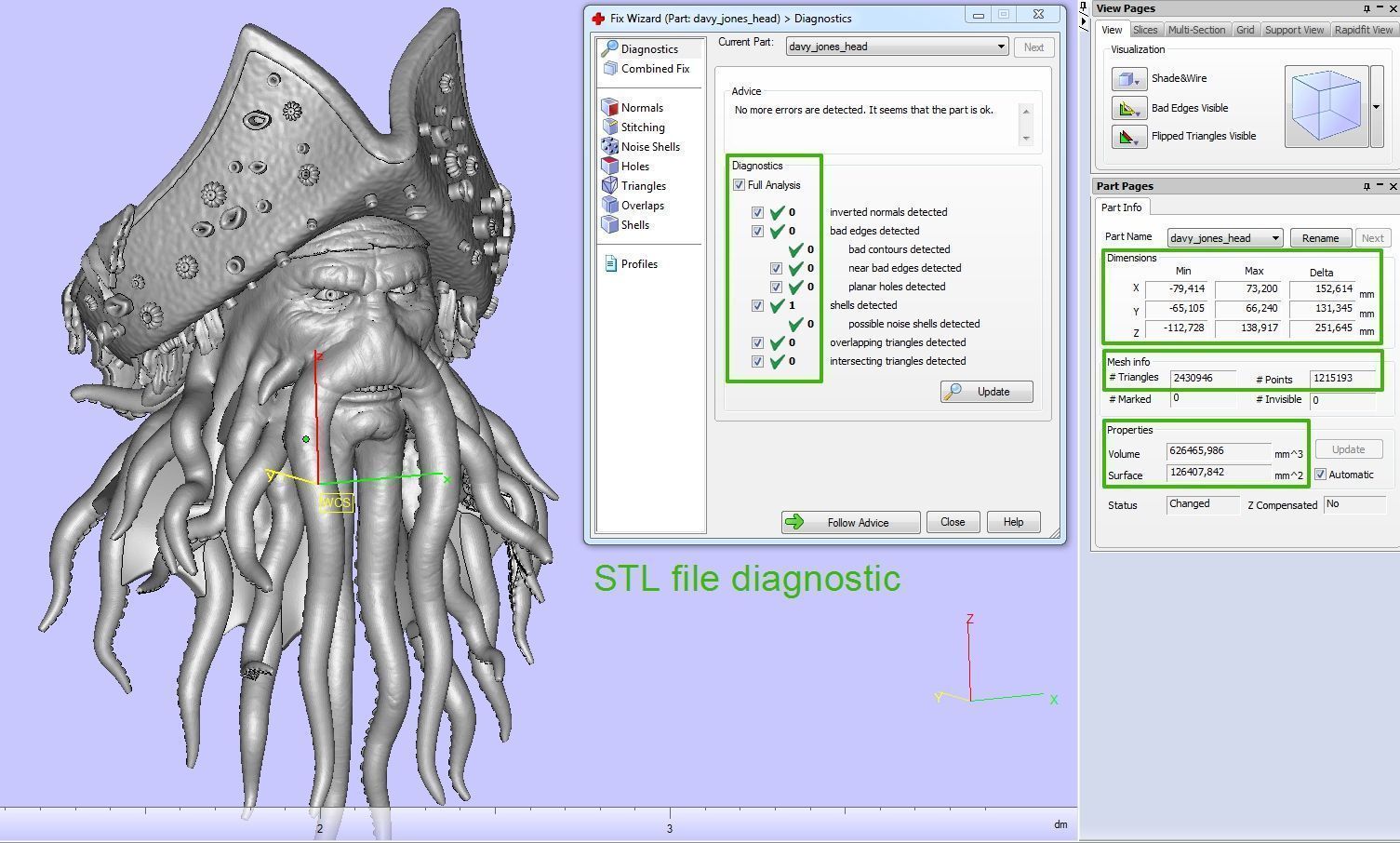The width and height of the screenshot is (1400, 843).
Task: Click the Close button in Fix Wizard
Action: coord(953,522)
